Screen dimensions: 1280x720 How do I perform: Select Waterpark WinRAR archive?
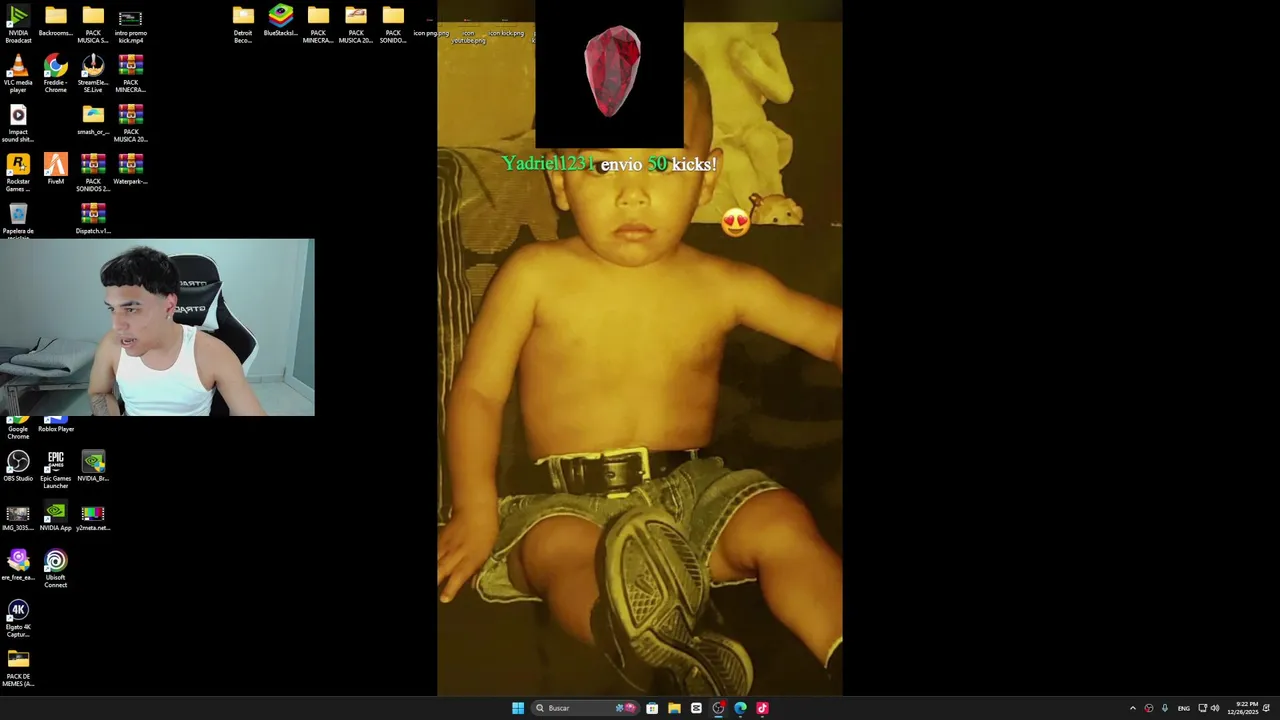tap(130, 170)
